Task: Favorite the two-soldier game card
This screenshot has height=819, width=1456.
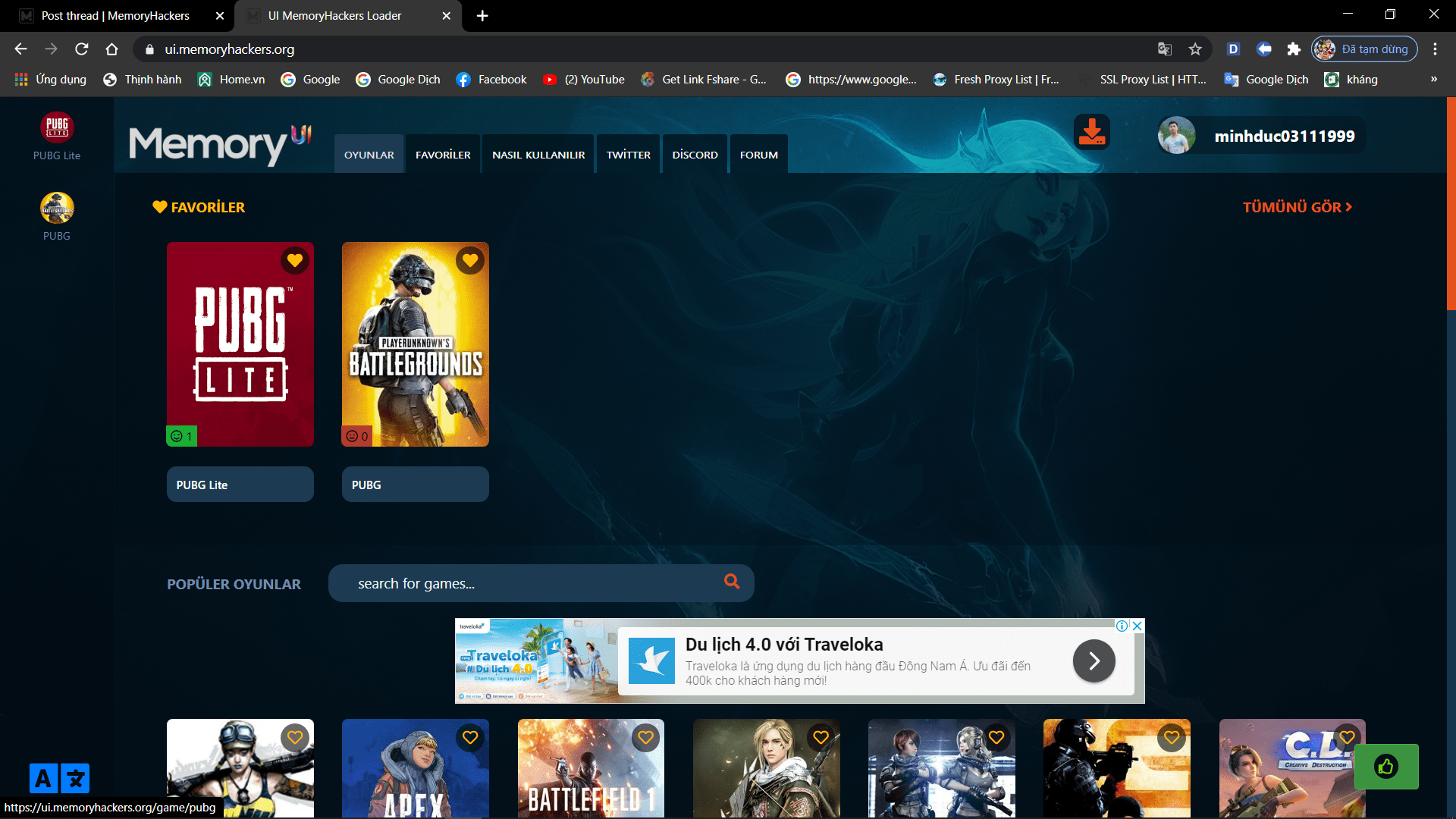Action: (996, 737)
